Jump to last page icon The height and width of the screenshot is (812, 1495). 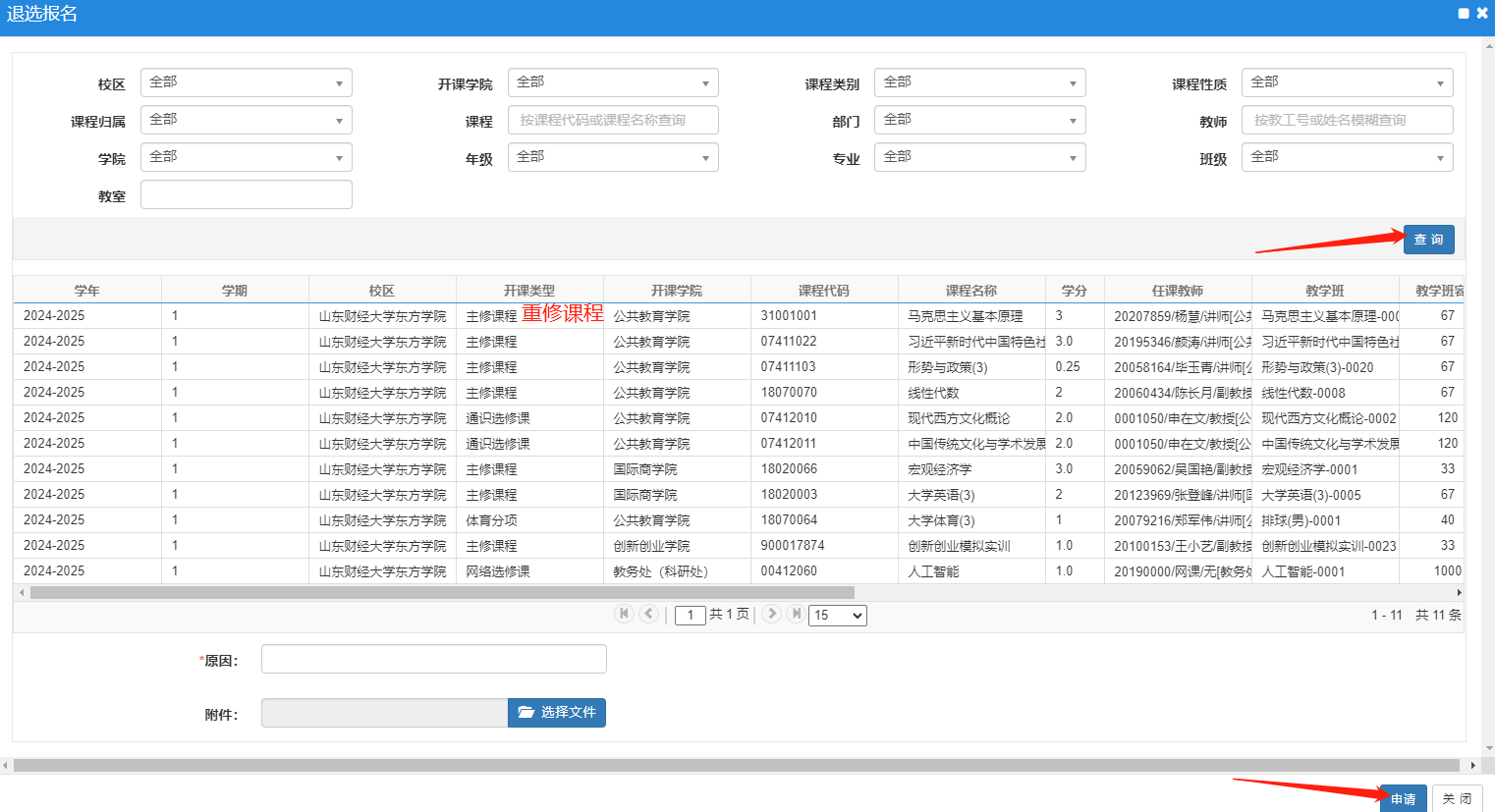797,614
